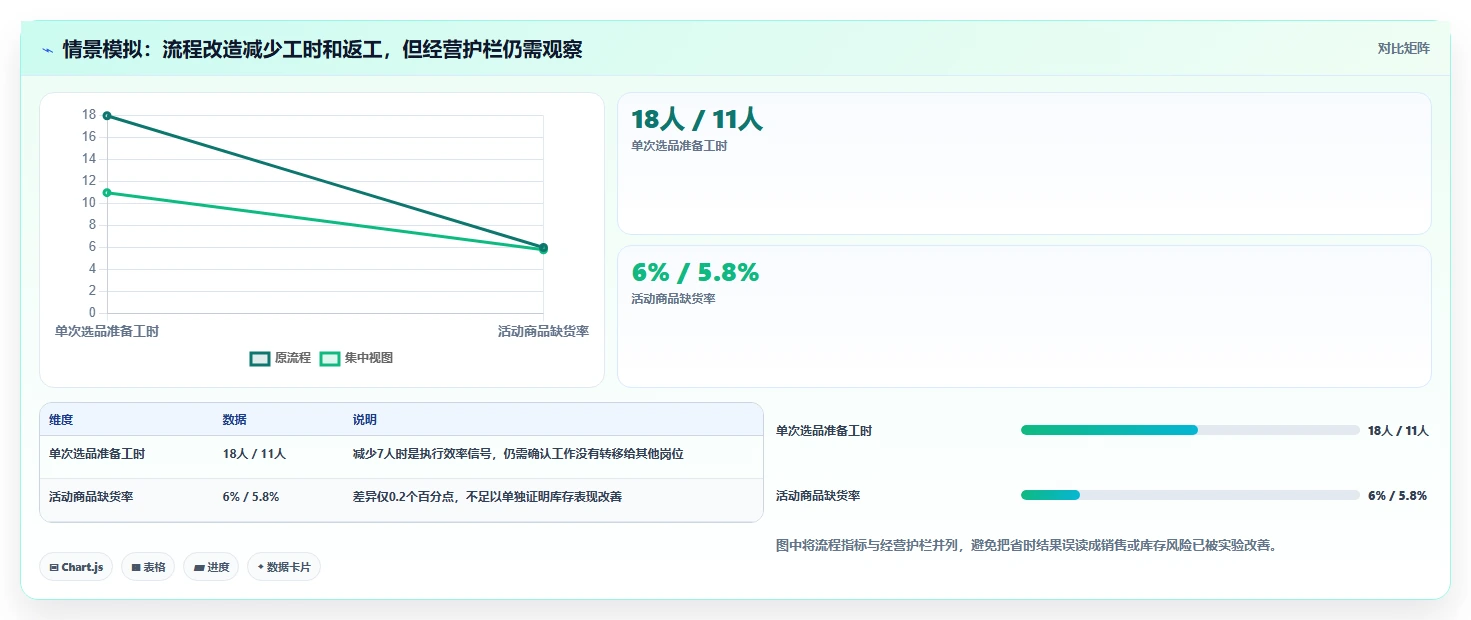Image resolution: width=1471 pixels, height=620 pixels.
Task: Click the 维度 column header
Action: (61, 420)
